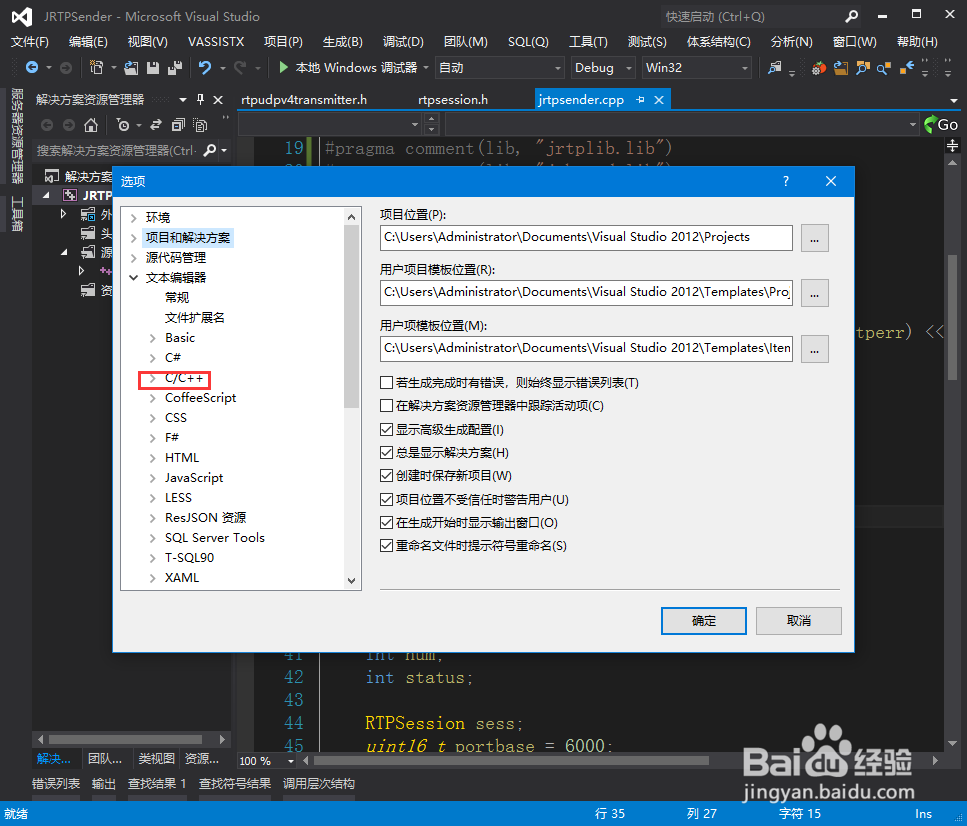
Task: Expand the C/C++ settings category
Action: point(152,377)
